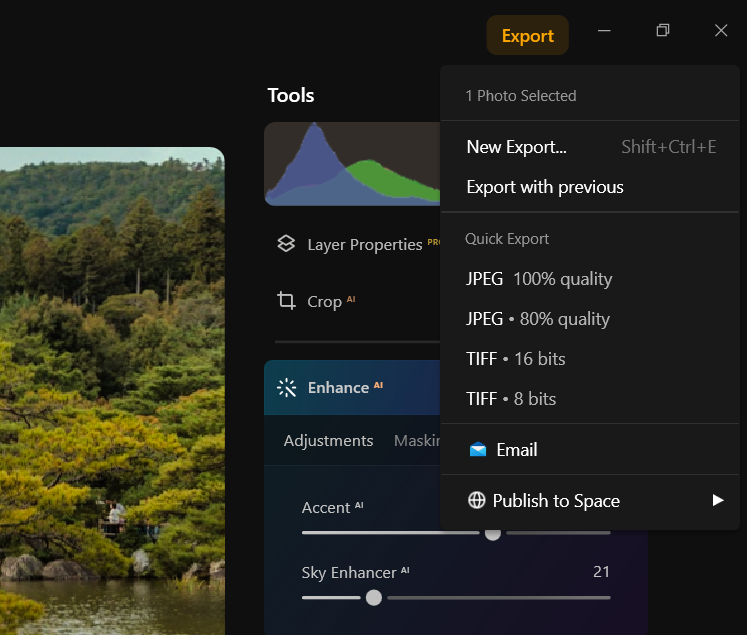Click the Crop tool icon

286,301
